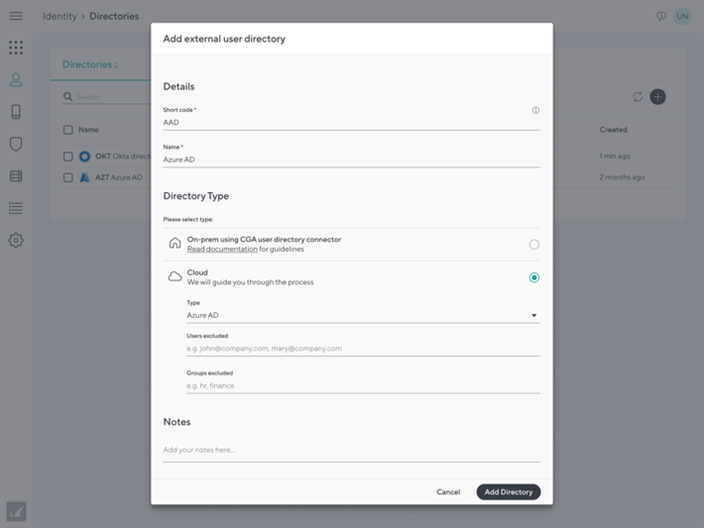Image resolution: width=704 pixels, height=528 pixels.
Task: Open the shield security icon in sidebar
Action: (16, 144)
